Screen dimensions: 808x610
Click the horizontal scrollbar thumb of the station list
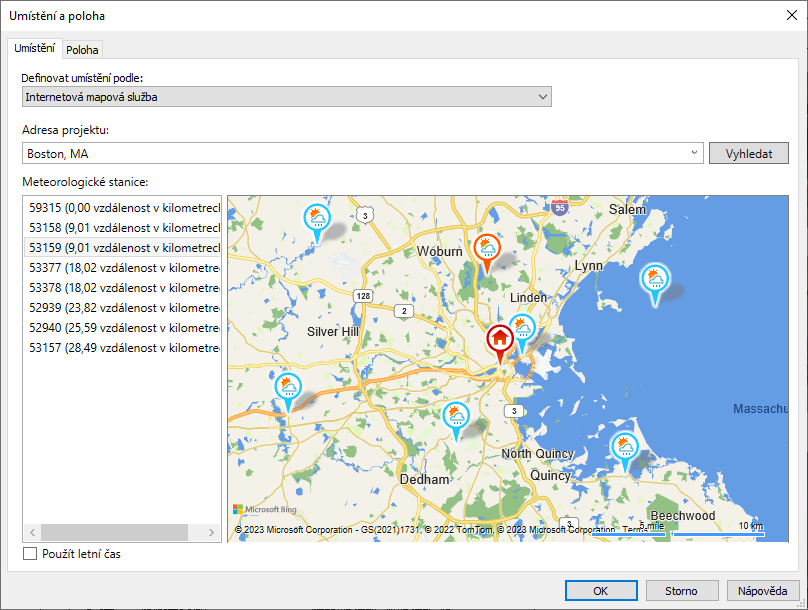point(114,532)
